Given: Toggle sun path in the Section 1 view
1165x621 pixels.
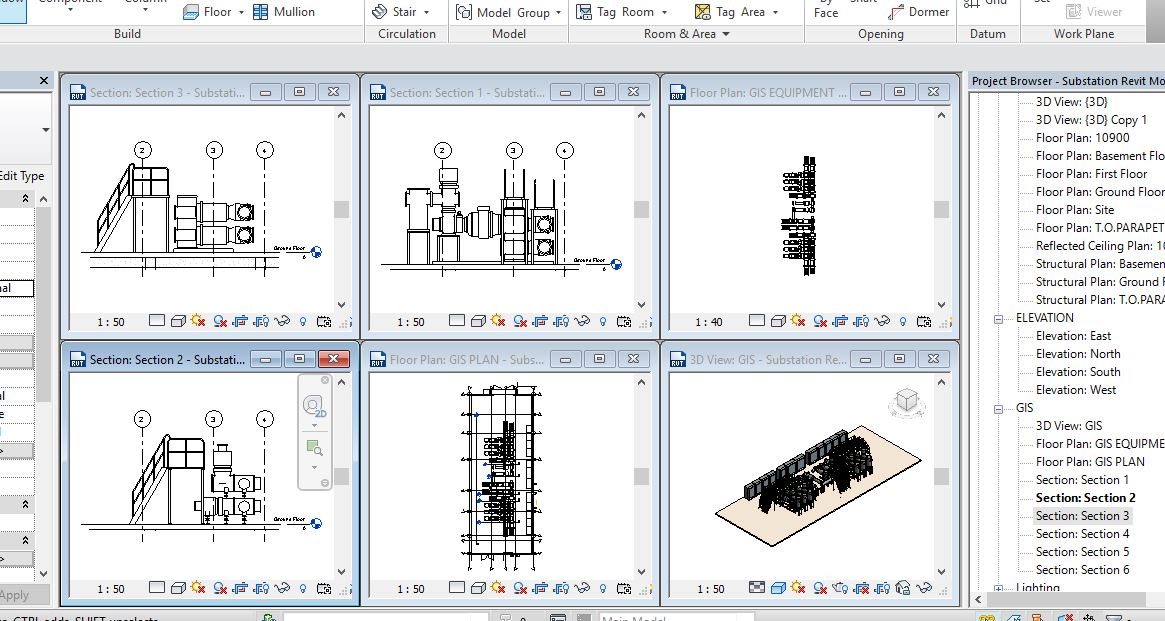Looking at the screenshot, I should coord(498,322).
